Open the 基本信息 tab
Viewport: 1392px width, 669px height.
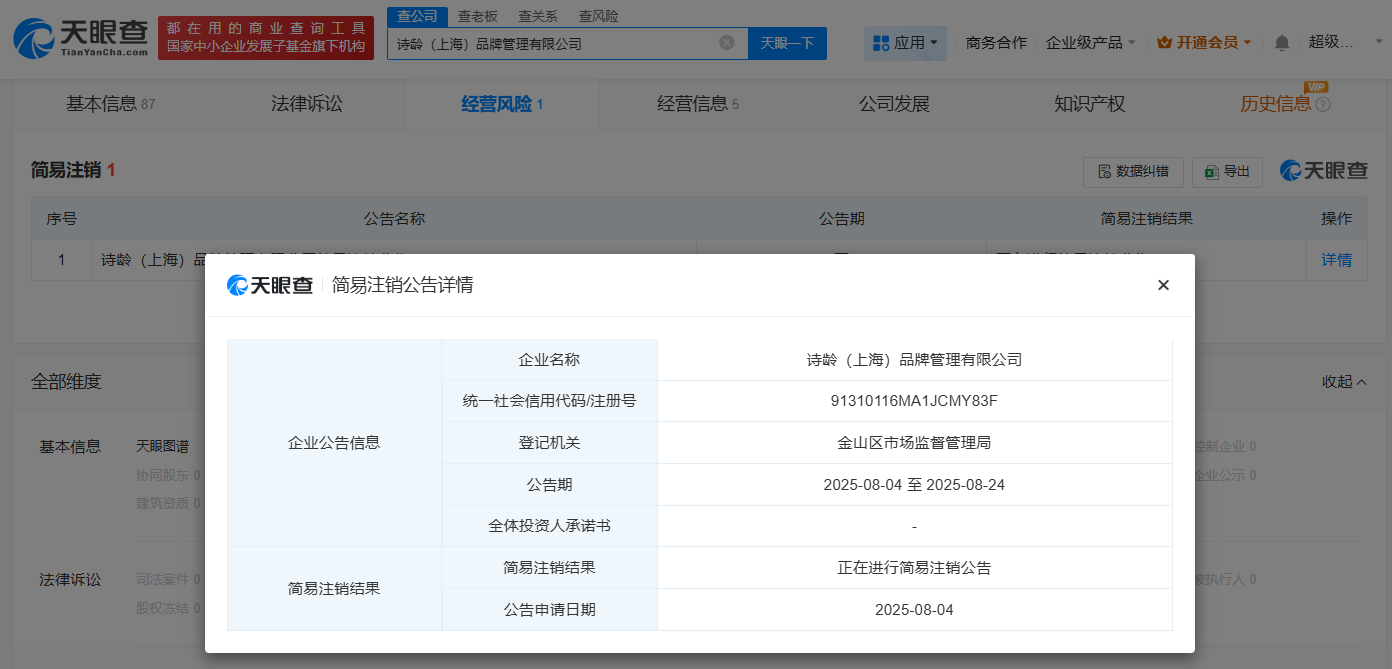(110, 104)
